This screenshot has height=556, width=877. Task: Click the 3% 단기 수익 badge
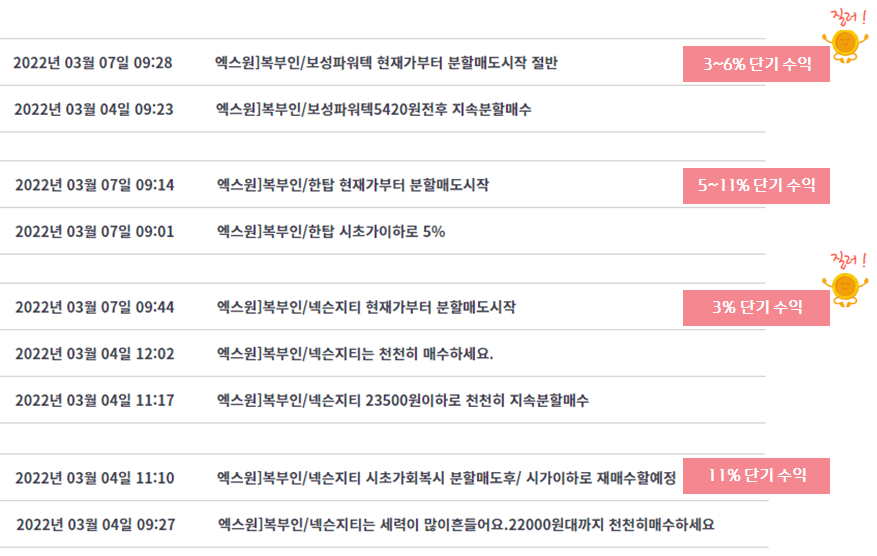pos(756,308)
